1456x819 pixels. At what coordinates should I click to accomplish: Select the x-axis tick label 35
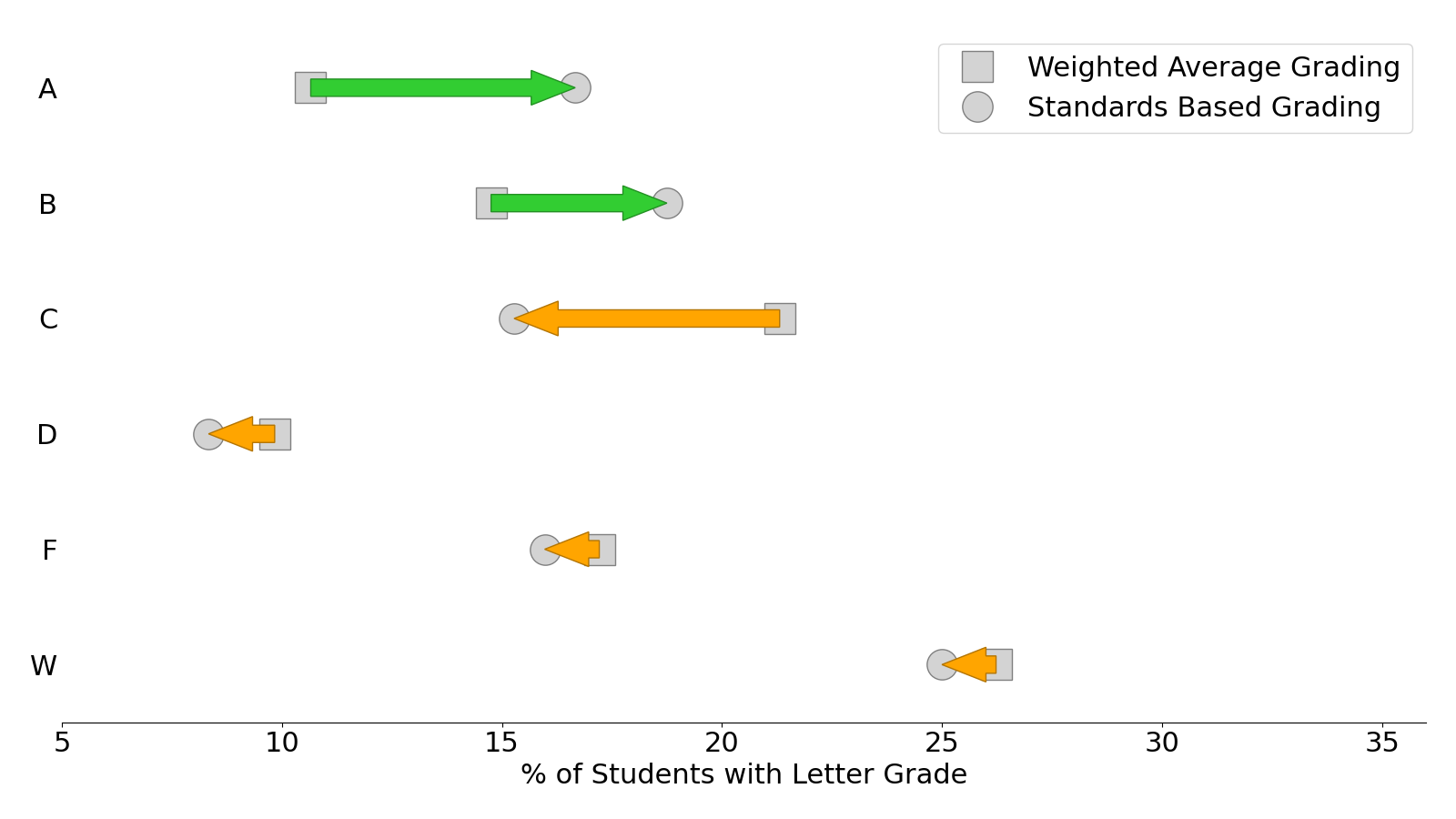click(x=1381, y=743)
